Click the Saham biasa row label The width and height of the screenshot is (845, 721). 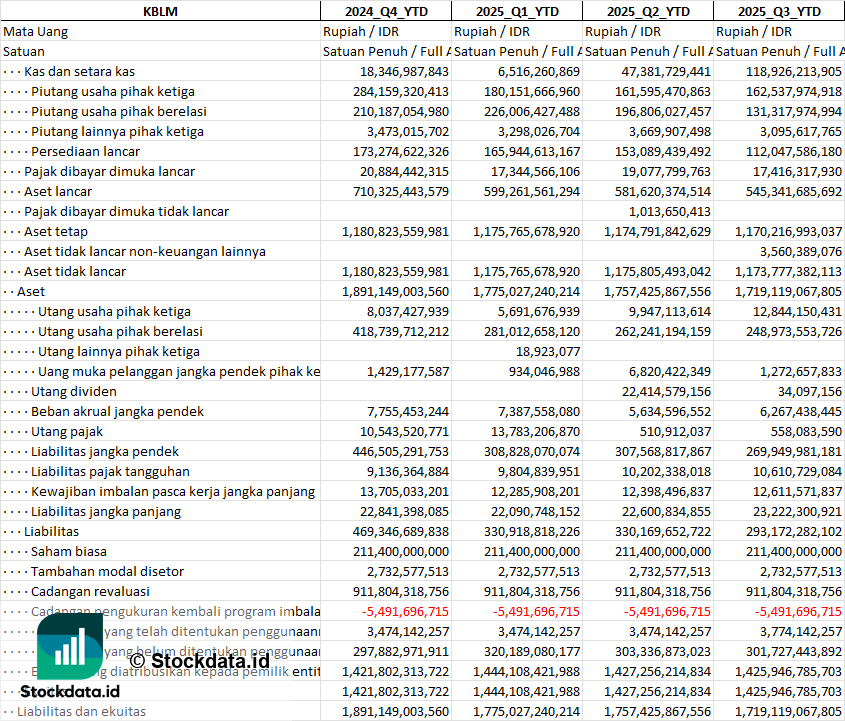pos(69,551)
